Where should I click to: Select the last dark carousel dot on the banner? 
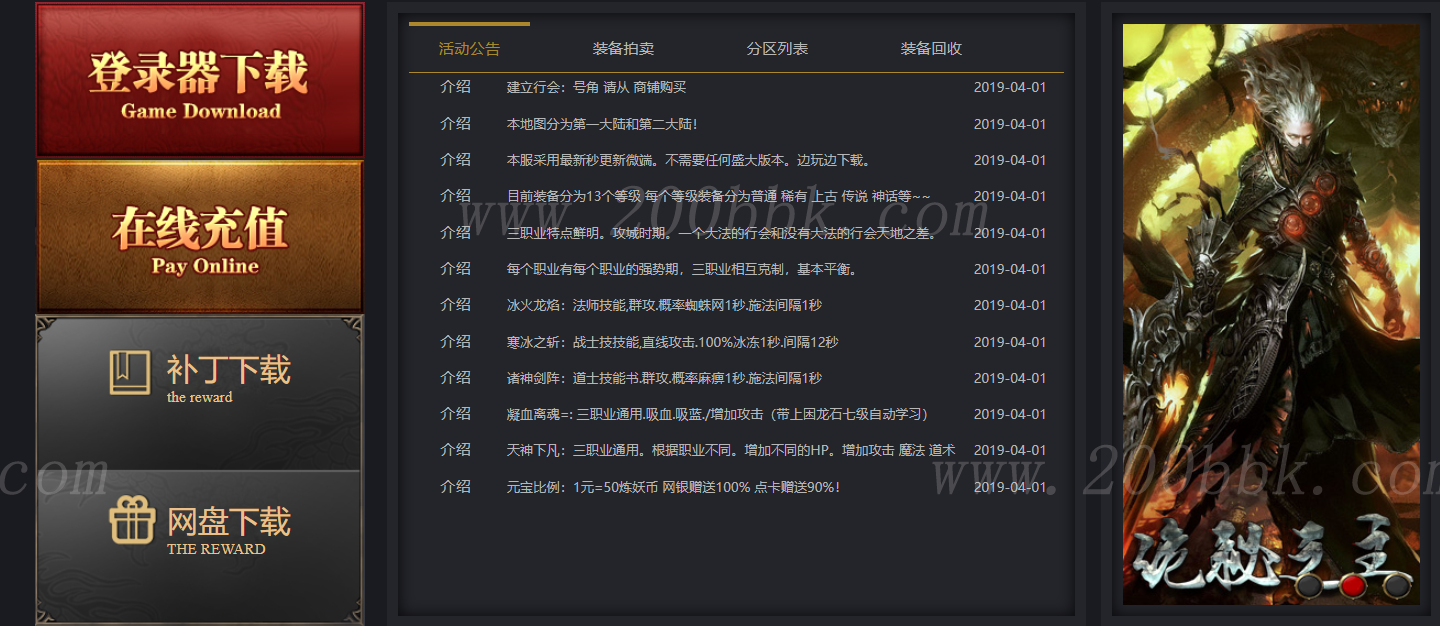pos(1396,587)
